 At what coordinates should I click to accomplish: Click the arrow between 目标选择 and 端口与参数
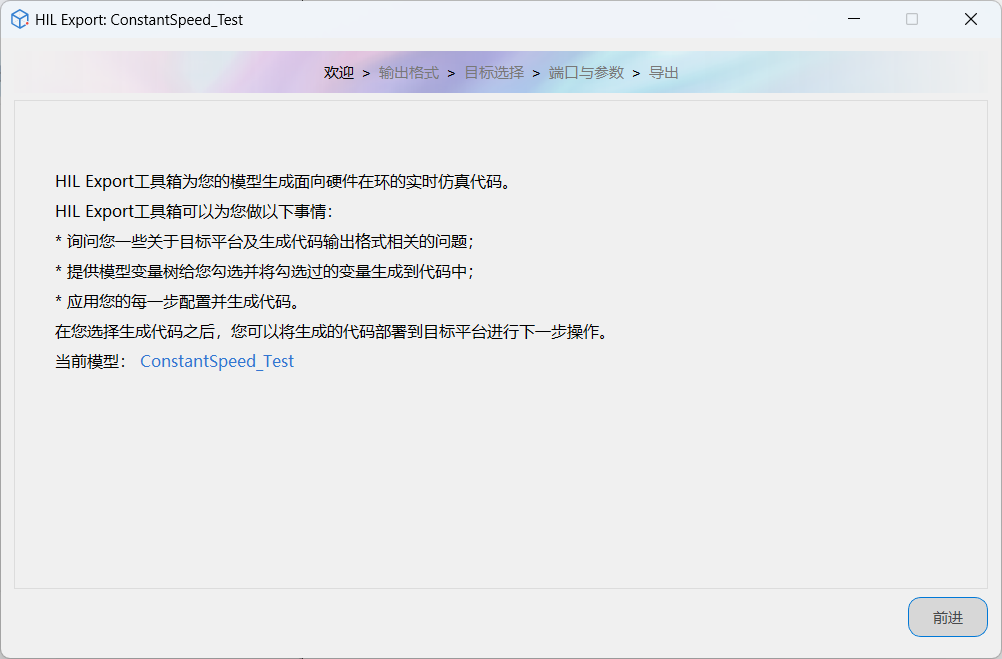click(536, 73)
